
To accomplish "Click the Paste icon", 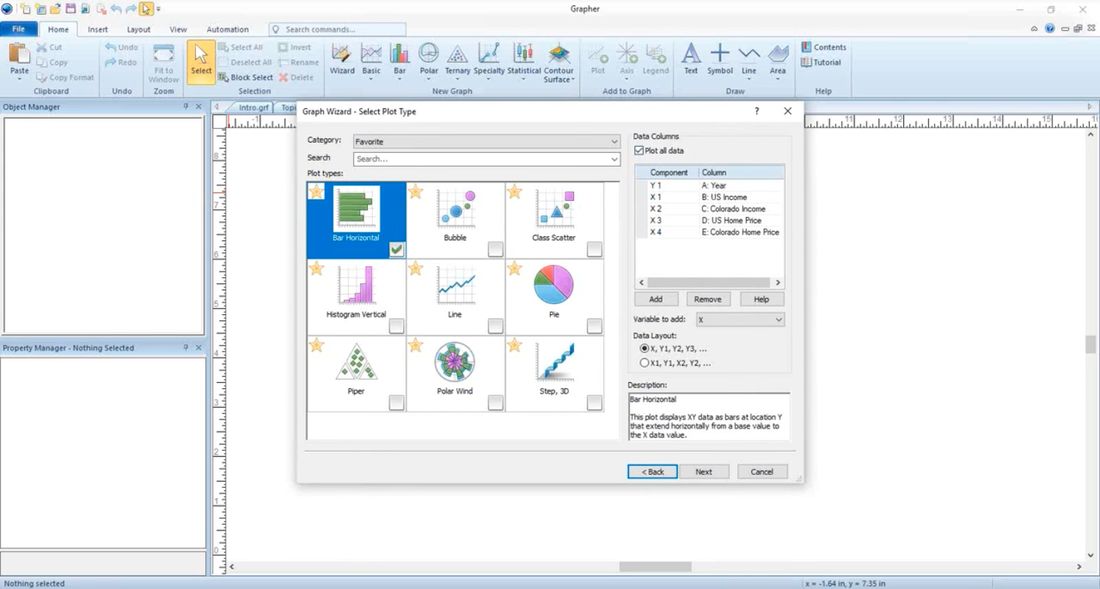I will pyautogui.click(x=20, y=53).
